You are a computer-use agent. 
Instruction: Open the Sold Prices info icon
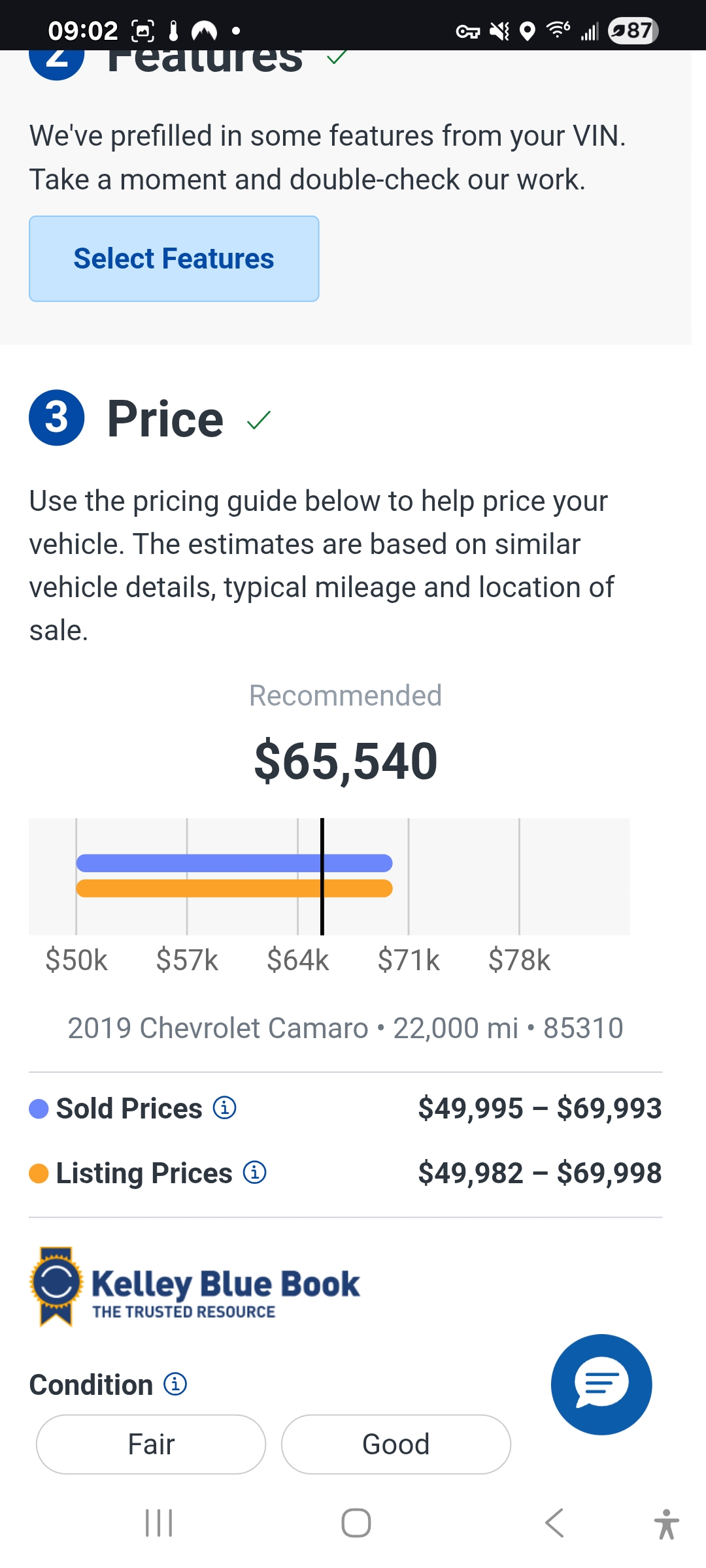coord(224,1108)
